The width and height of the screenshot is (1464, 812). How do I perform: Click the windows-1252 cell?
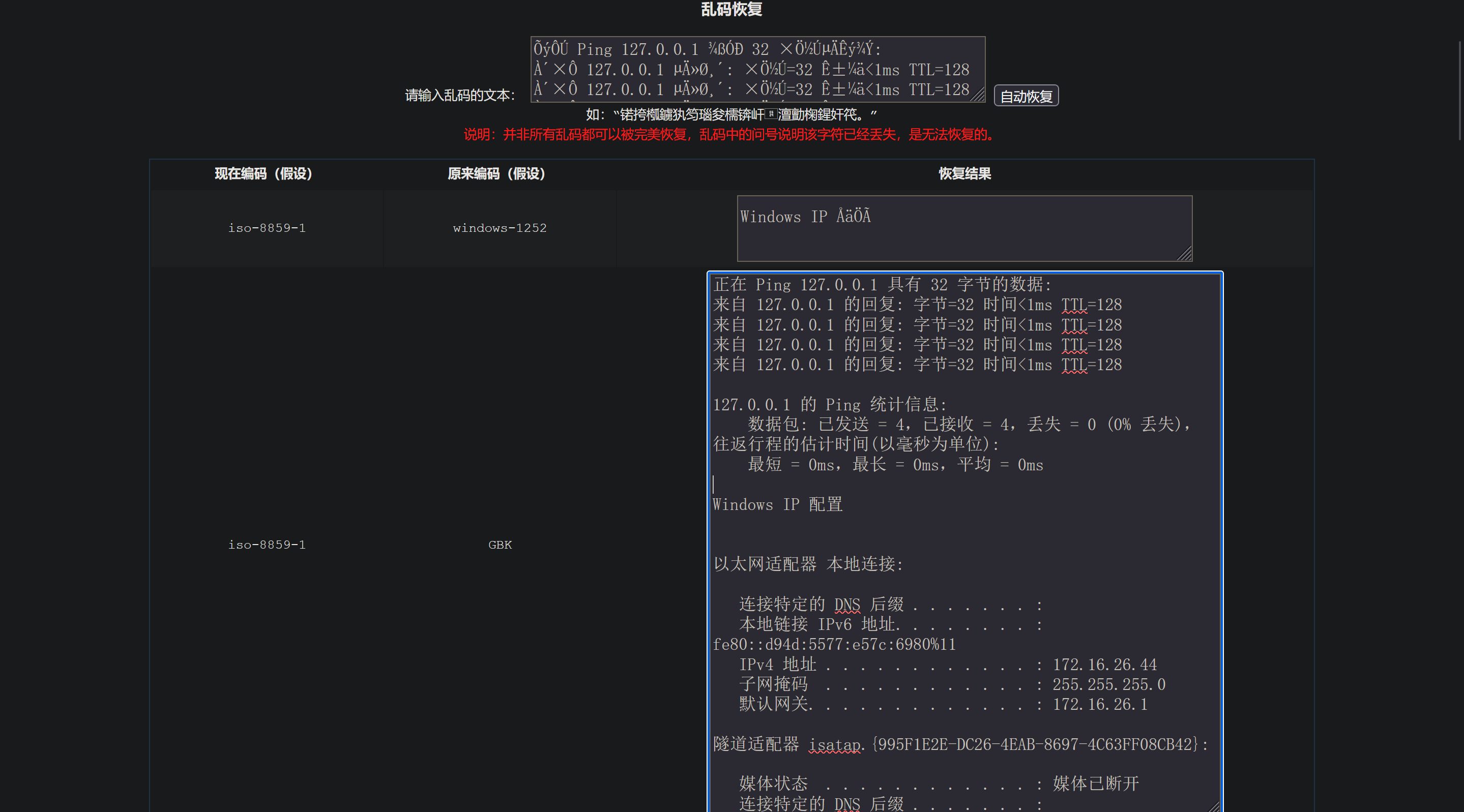500,228
